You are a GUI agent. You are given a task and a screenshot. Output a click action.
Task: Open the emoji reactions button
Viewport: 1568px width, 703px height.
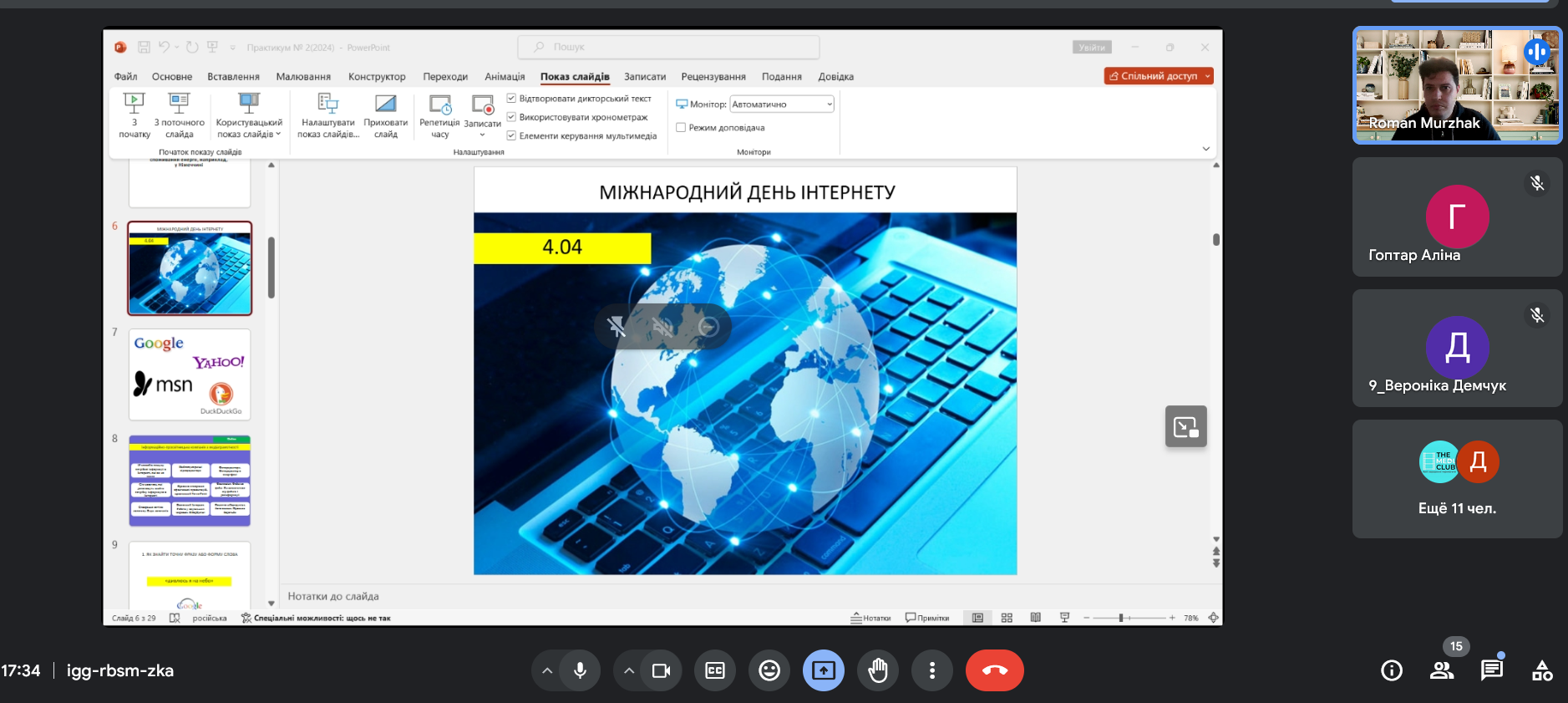769,670
